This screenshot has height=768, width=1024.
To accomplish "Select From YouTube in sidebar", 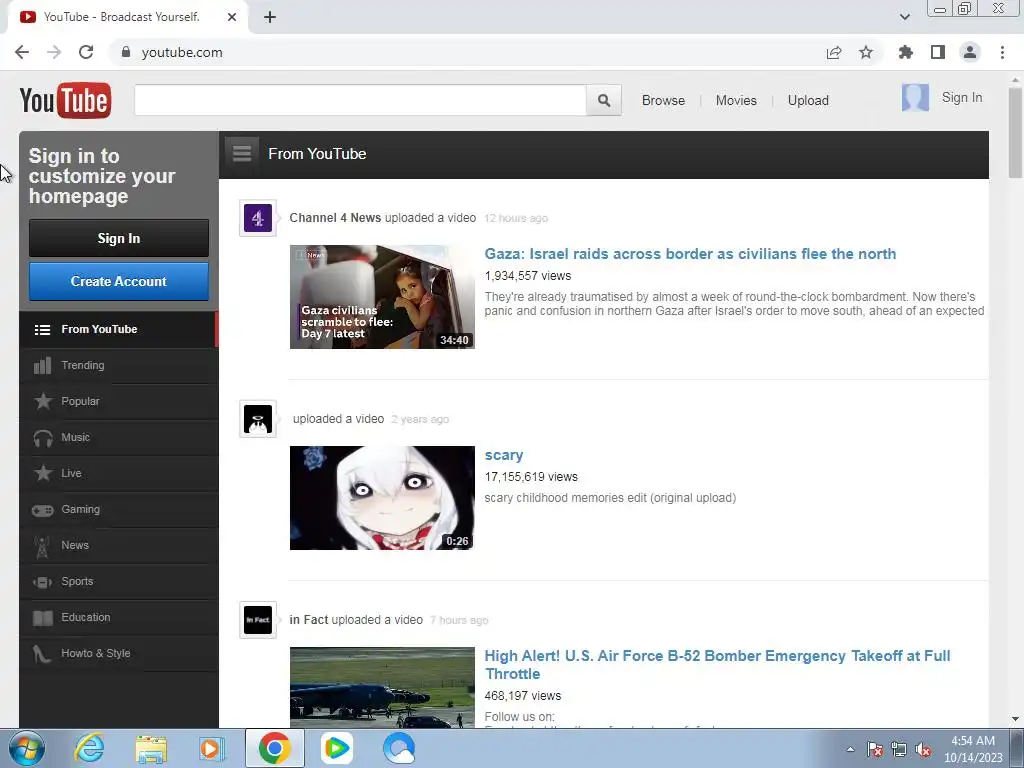I will [x=118, y=329].
